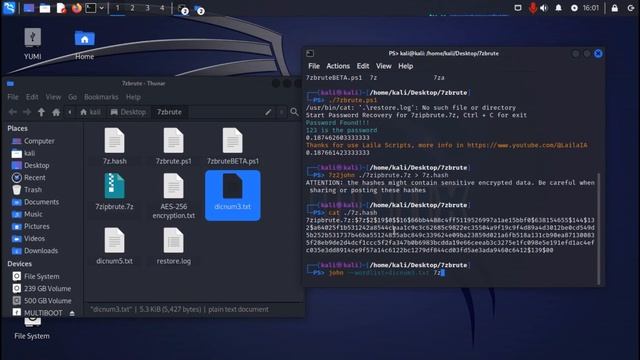Screen dimensions: 640x360
Task: Click the show desktop panel icon
Action: [29, 8]
